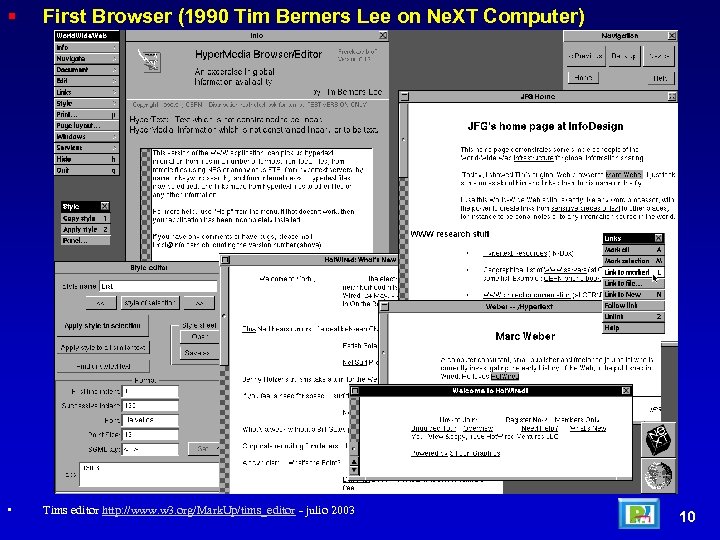Click the slide logo icon beside page number

638,514
